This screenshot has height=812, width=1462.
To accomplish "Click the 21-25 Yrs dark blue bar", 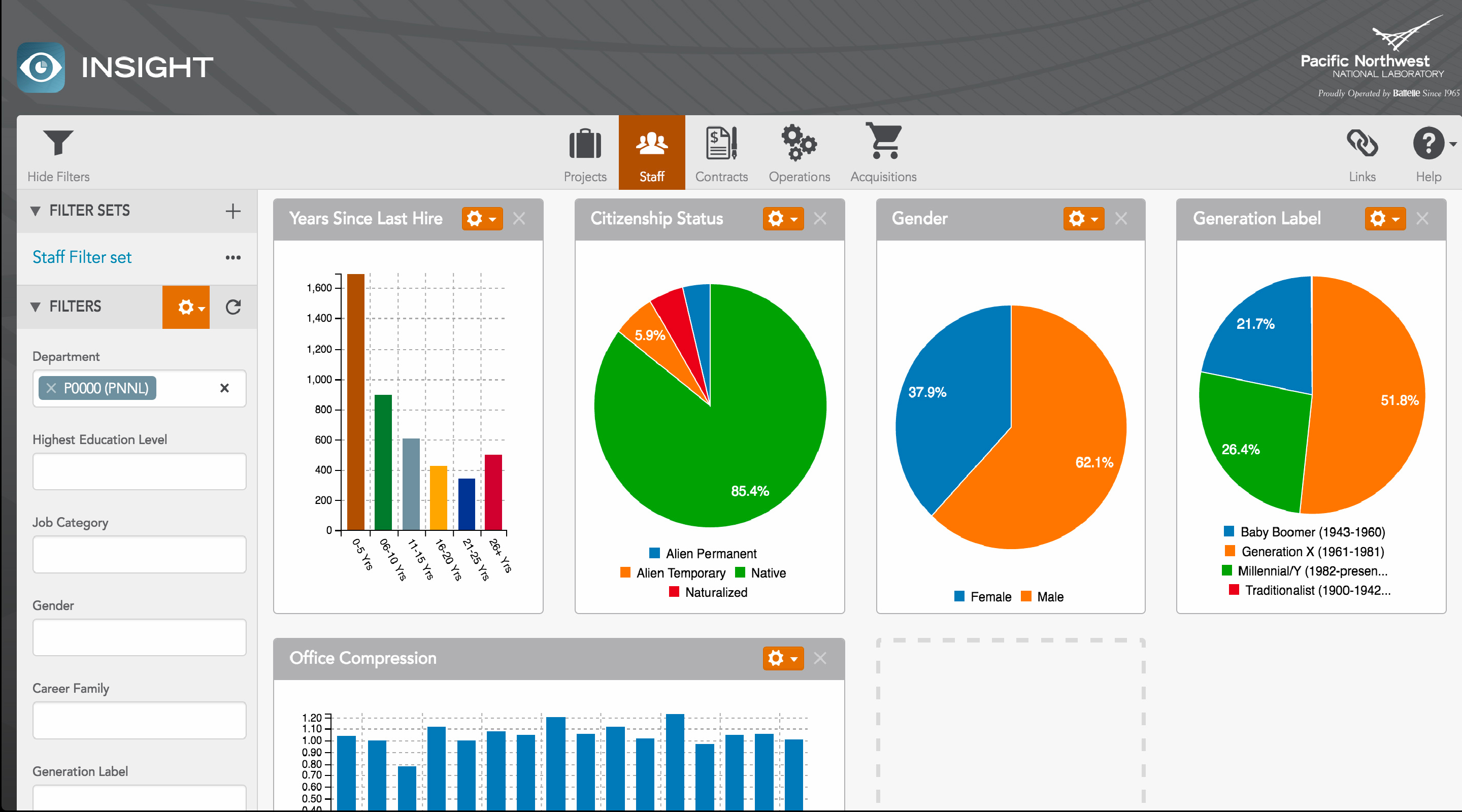I will click(467, 504).
